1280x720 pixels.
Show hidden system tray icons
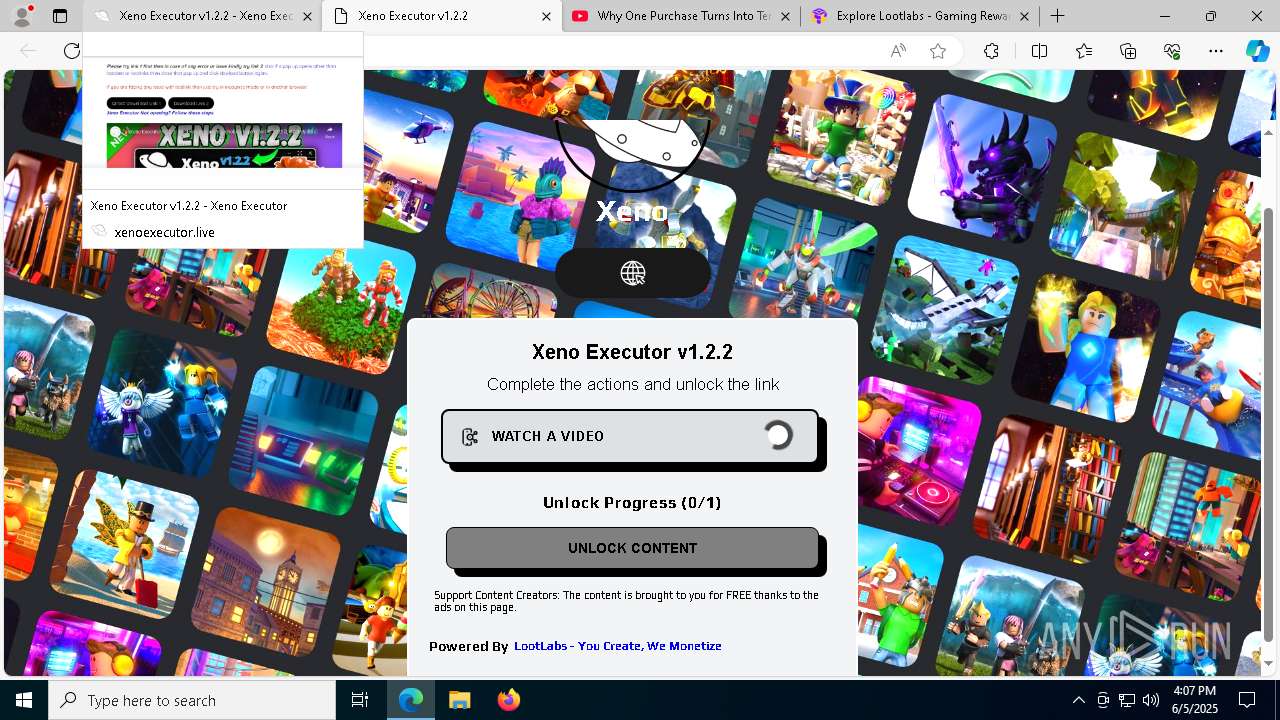(1078, 700)
